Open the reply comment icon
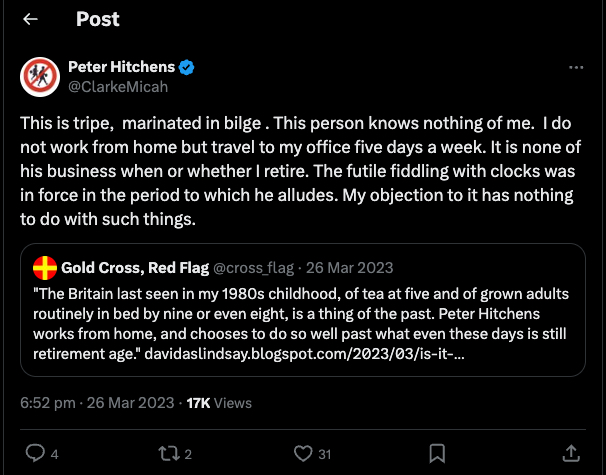 (x=35, y=453)
